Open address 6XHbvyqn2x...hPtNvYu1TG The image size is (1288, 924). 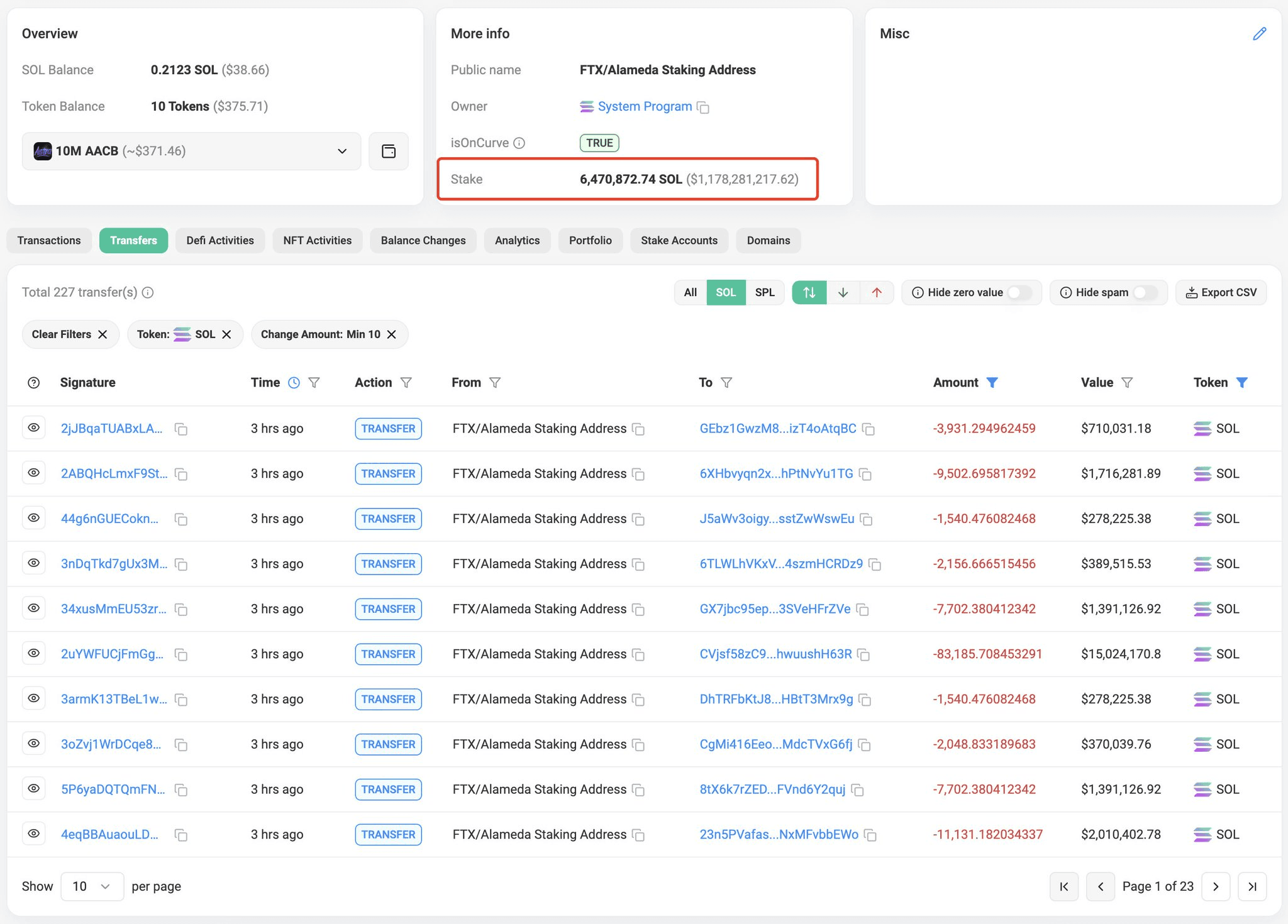click(x=777, y=474)
